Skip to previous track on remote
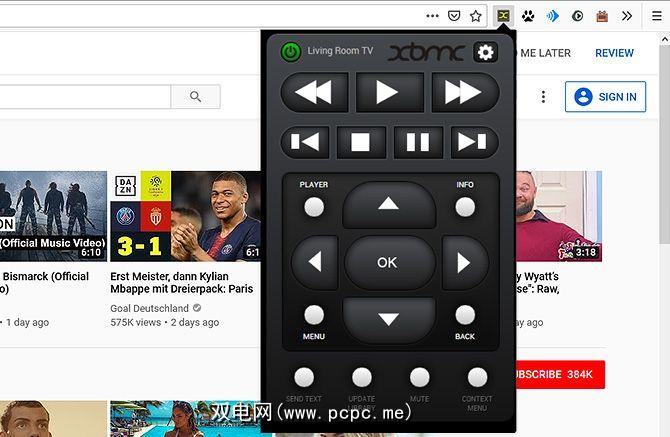Screen dimensions: 670x437 coord(305,142)
